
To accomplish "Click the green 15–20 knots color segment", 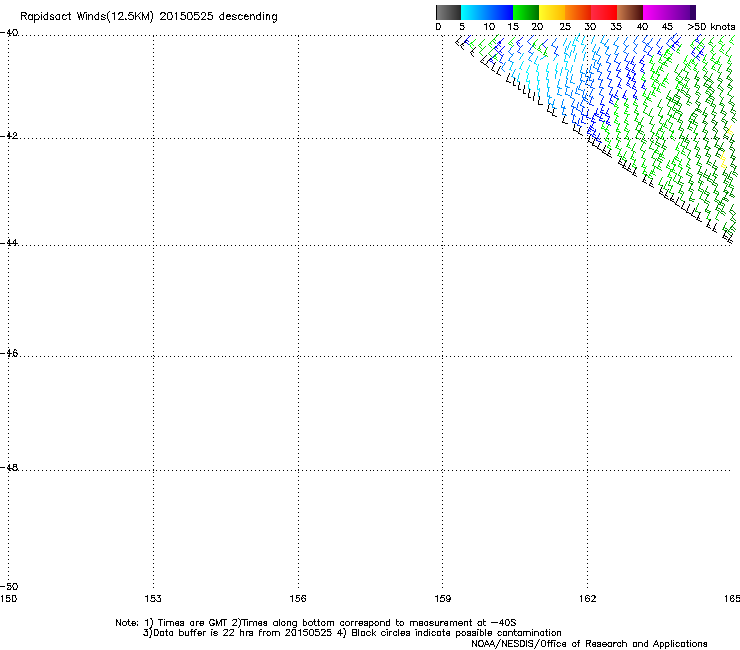I will (x=526, y=12).
